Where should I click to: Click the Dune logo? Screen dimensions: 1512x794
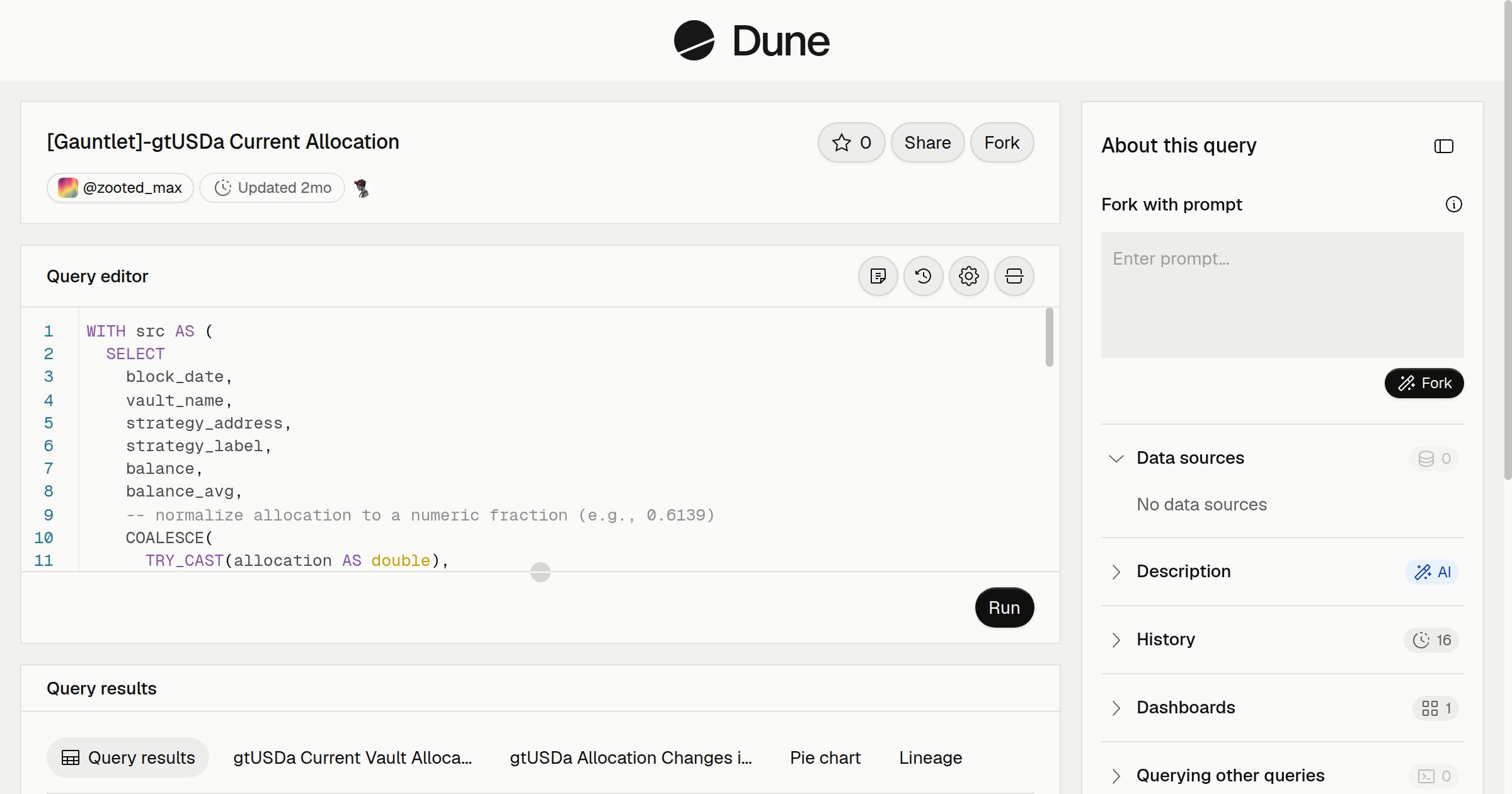[752, 41]
